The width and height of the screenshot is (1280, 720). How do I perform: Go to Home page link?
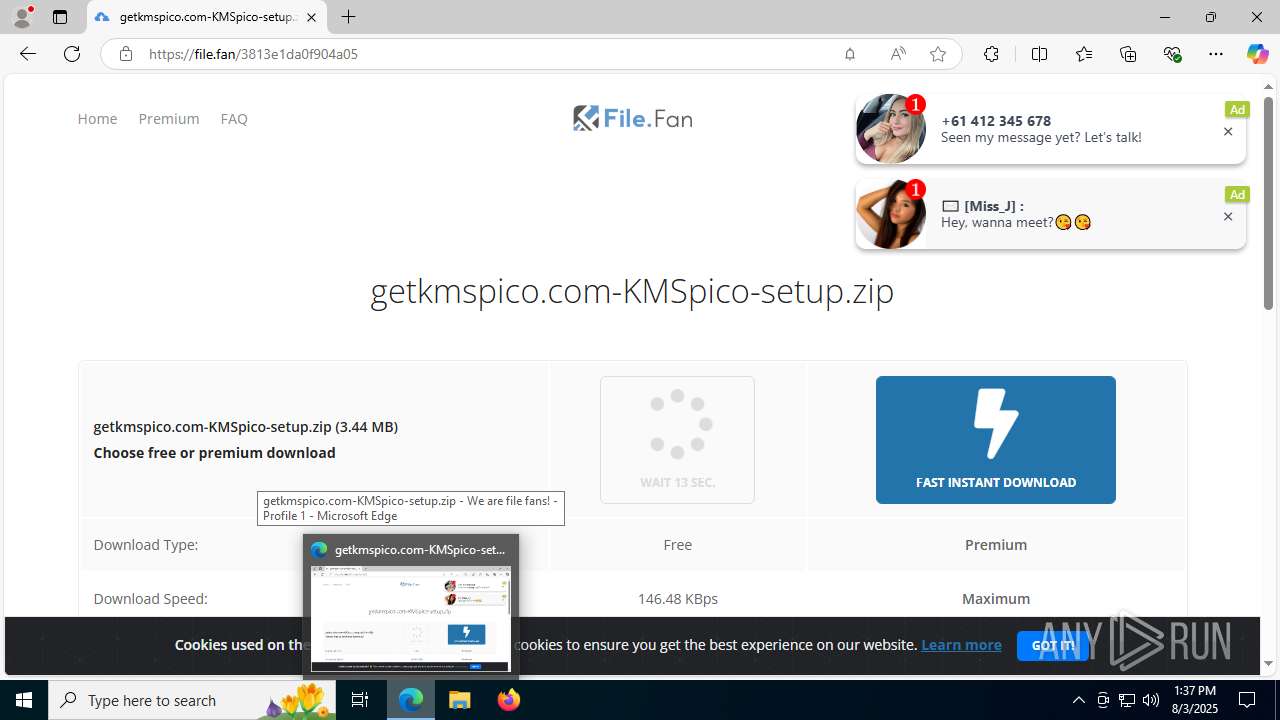coord(97,118)
